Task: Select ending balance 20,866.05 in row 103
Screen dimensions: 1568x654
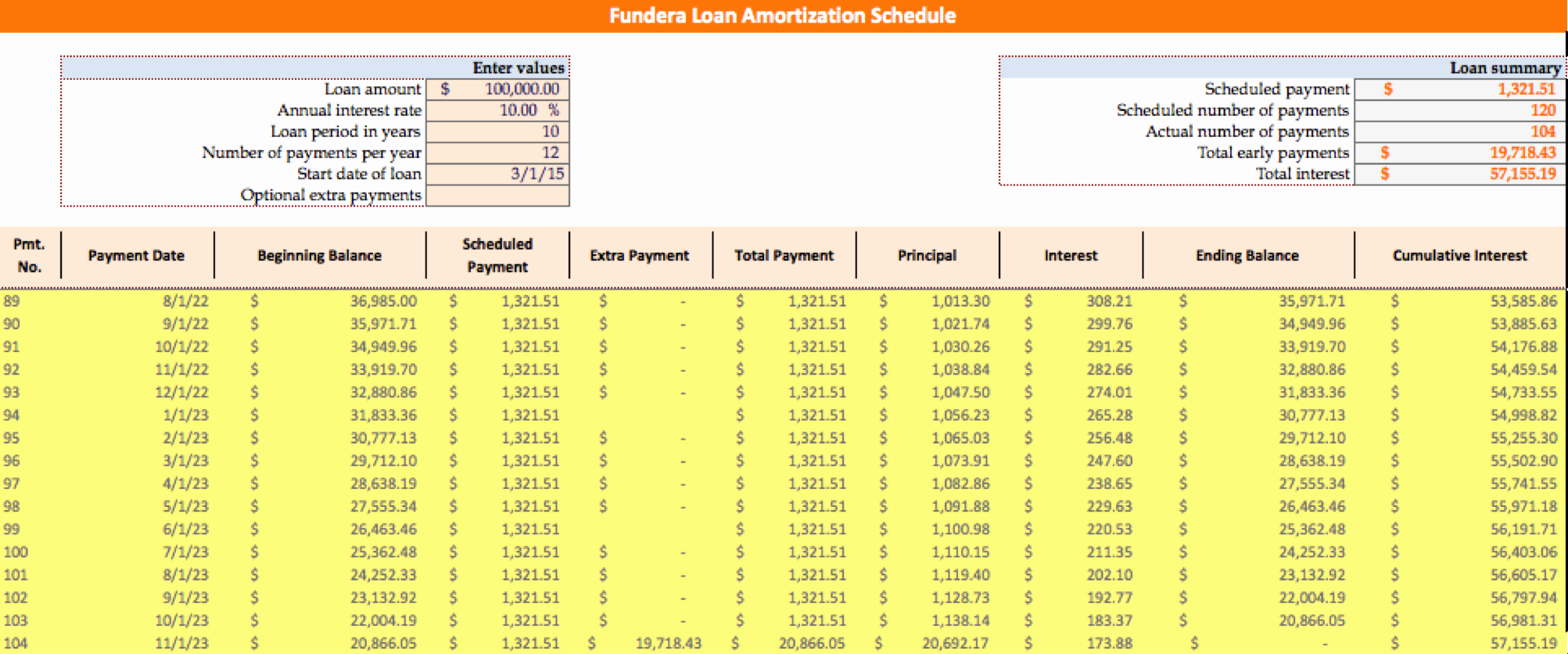Action: point(1311,620)
